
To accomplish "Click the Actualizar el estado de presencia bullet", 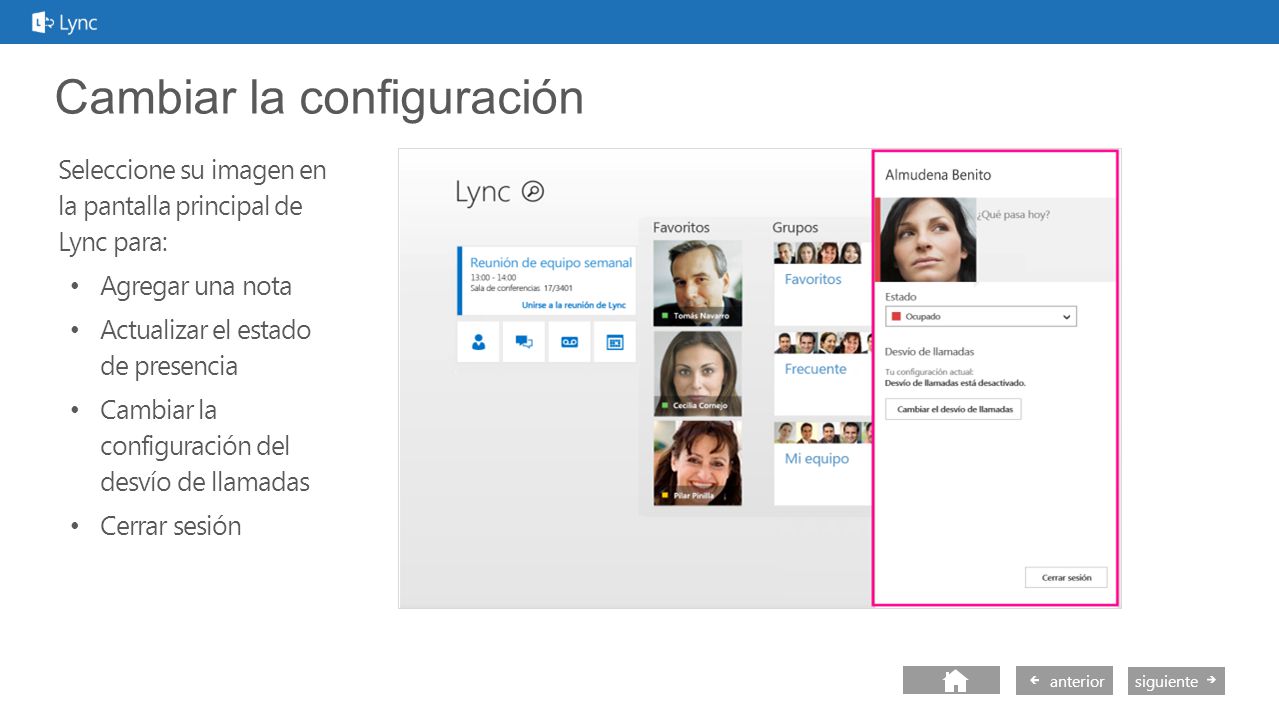I will click(206, 348).
